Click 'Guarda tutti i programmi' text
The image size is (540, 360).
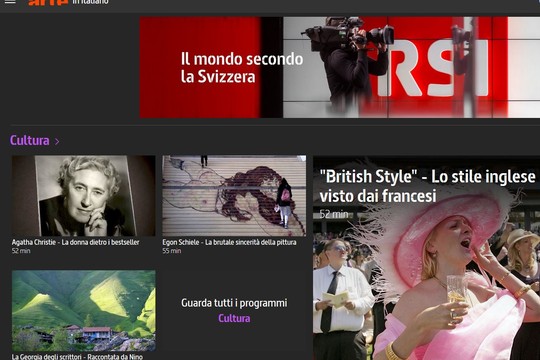pyautogui.click(x=234, y=303)
